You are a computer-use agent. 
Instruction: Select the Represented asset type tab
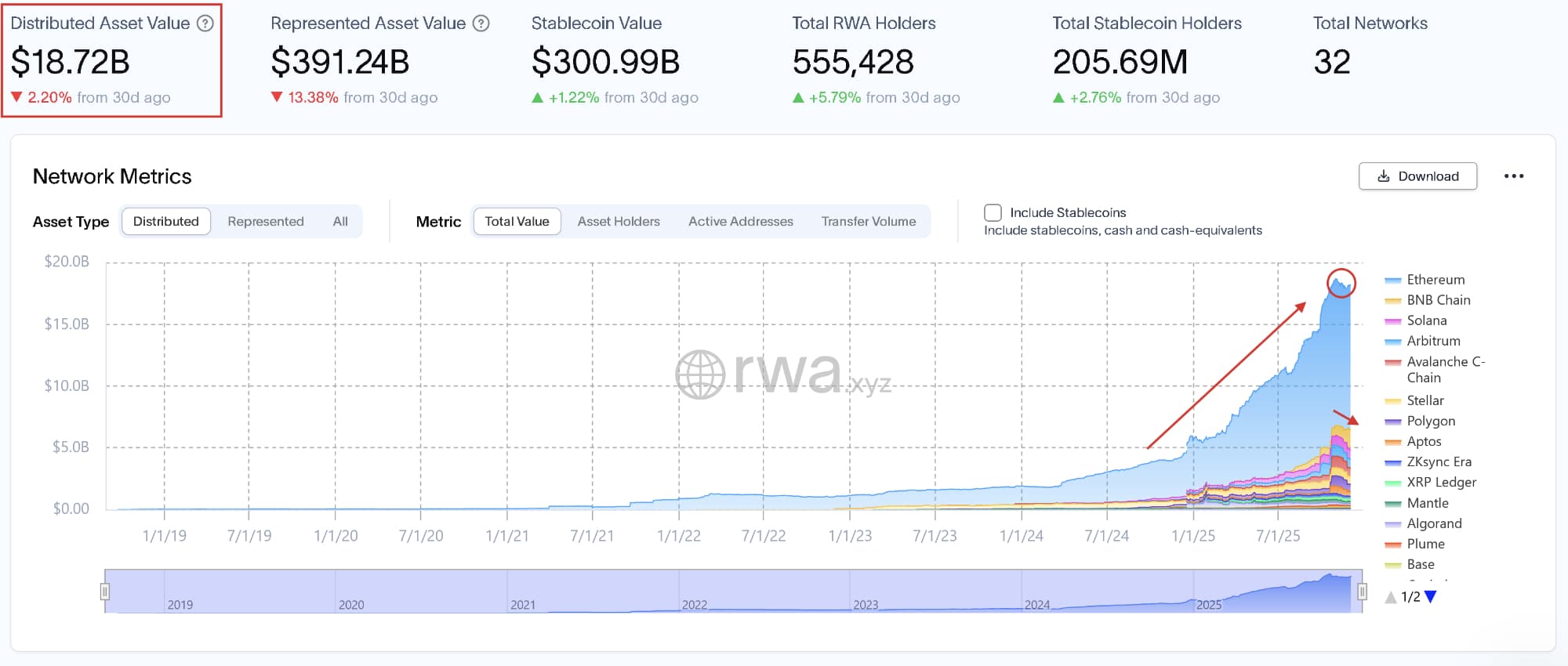click(x=265, y=222)
